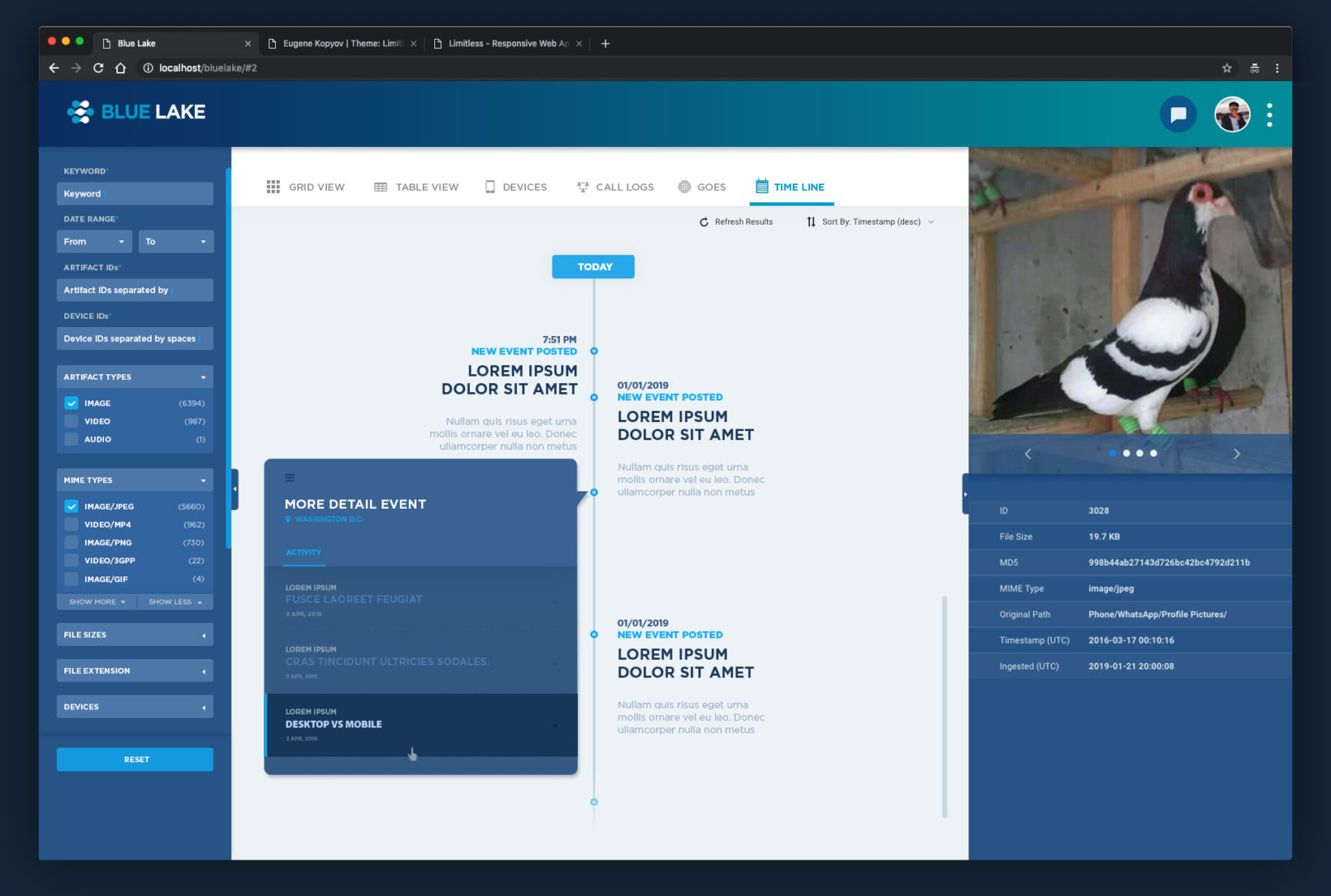The height and width of the screenshot is (896, 1331).
Task: Collapse the left filter sidebar handle
Action: click(234, 489)
